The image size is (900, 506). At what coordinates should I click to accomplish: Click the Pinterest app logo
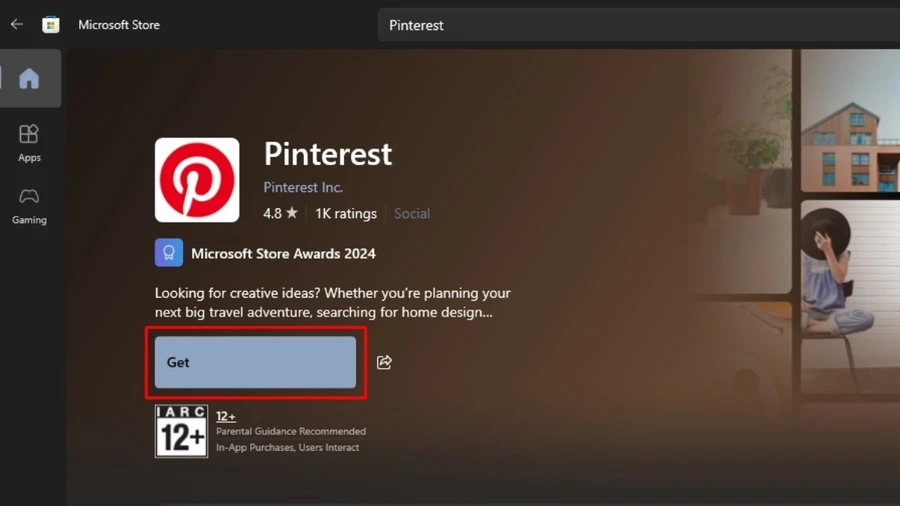(197, 180)
